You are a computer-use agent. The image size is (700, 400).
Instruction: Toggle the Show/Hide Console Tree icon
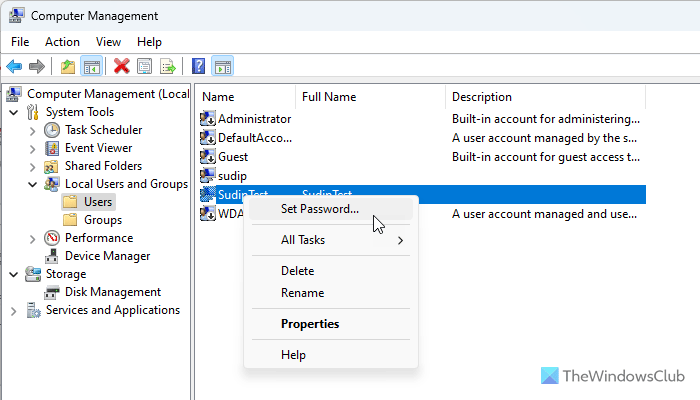coord(90,66)
